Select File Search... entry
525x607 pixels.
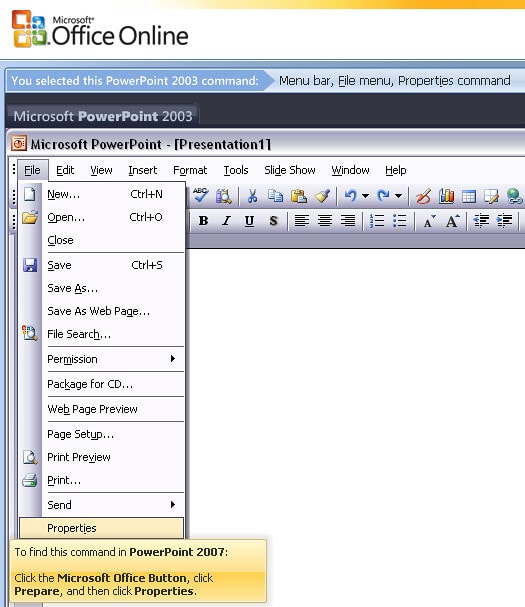101,334
